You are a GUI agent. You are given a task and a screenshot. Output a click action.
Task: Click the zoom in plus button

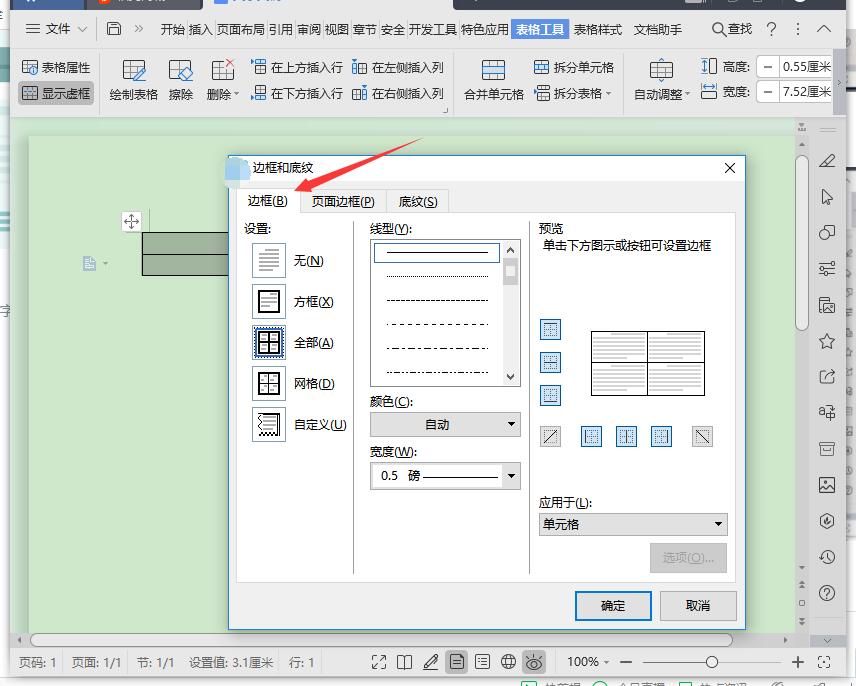tap(798, 662)
